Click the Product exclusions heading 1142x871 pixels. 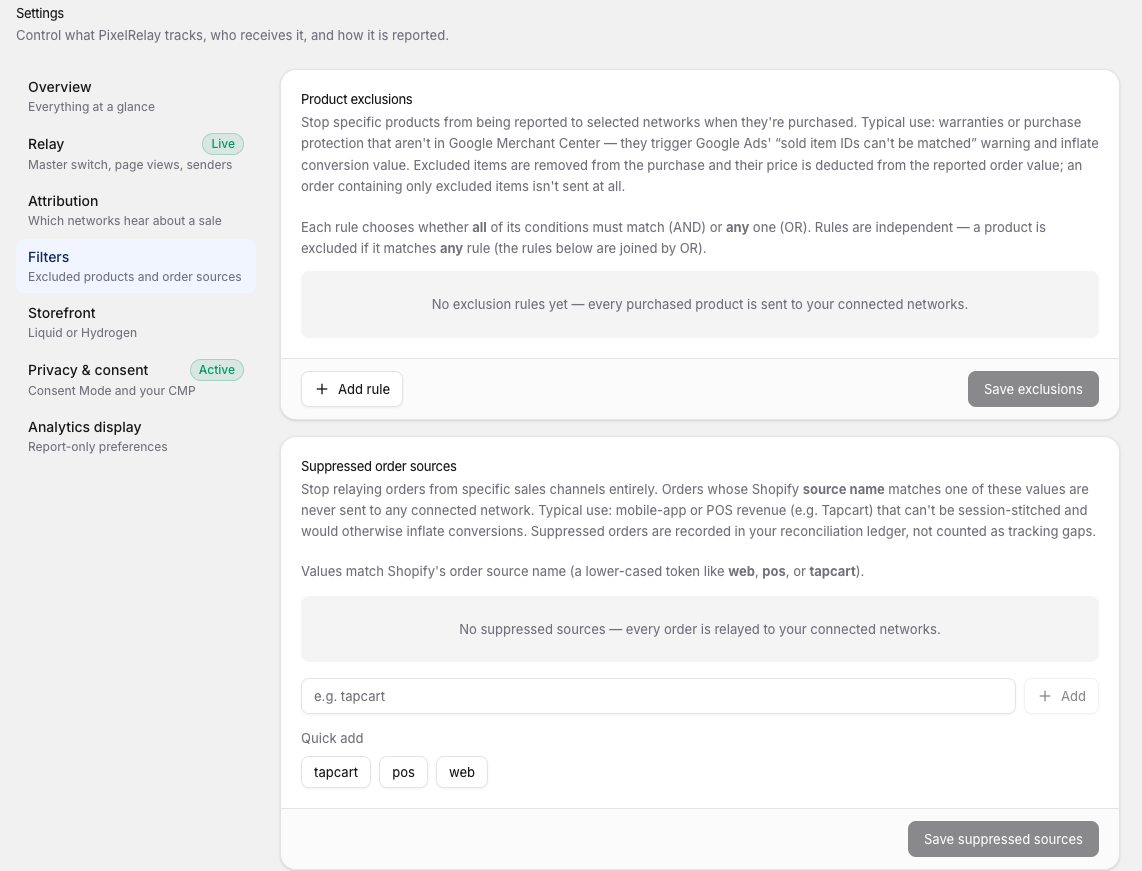point(357,99)
